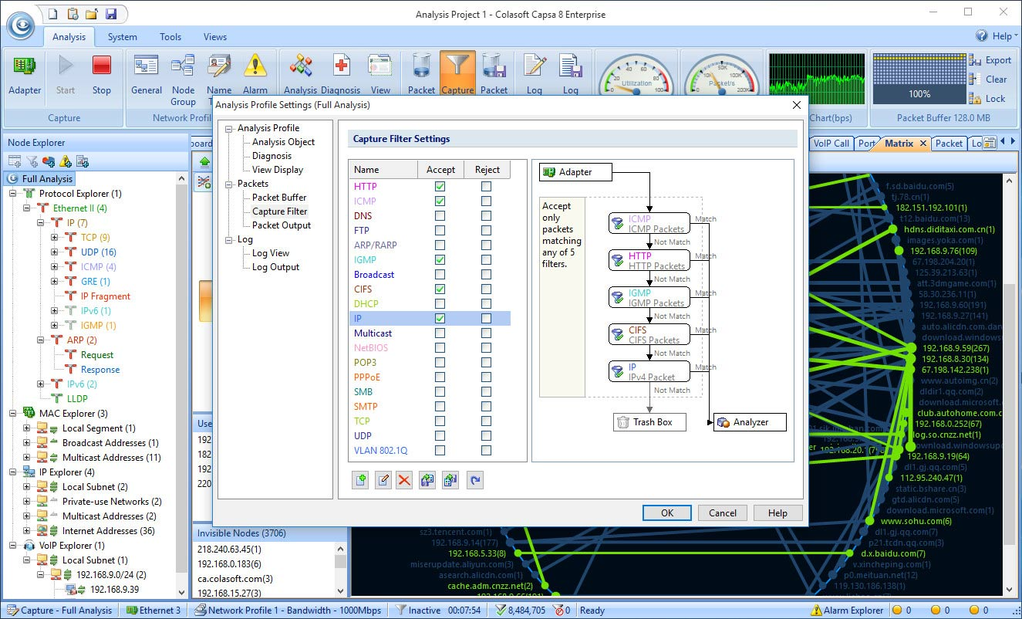Select Capture Filter in settings tree

pos(280,211)
